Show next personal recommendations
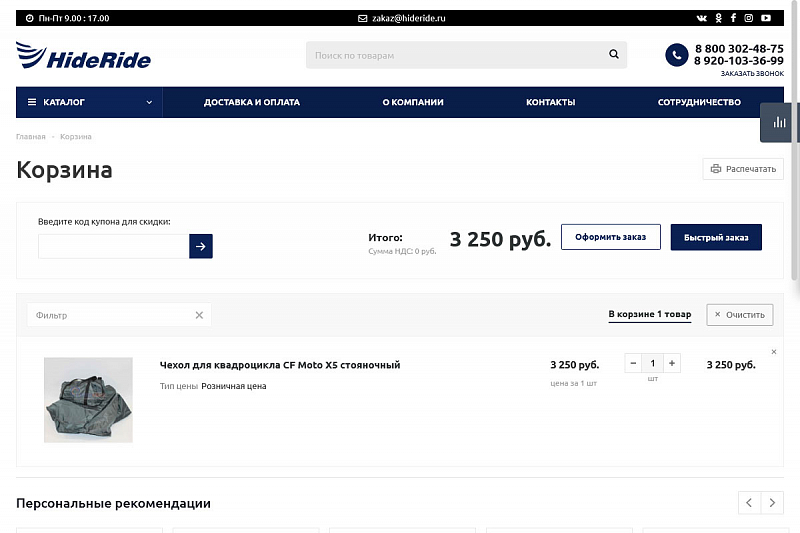800x533 pixels. coord(772,503)
